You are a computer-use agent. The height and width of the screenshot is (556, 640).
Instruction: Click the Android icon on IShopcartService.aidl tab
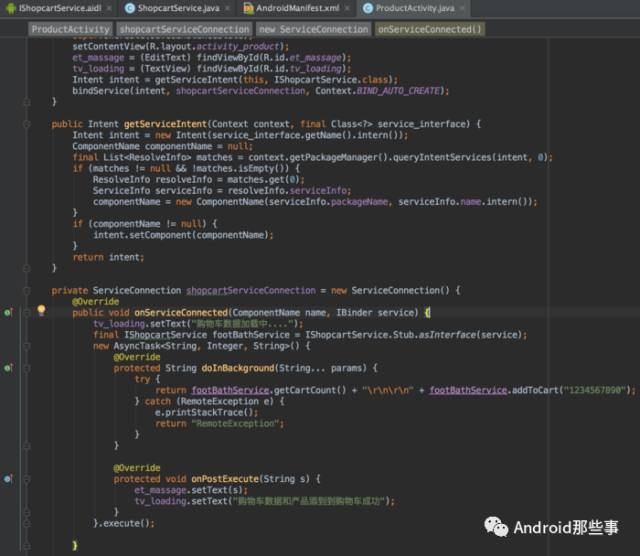pyautogui.click(x=11, y=8)
